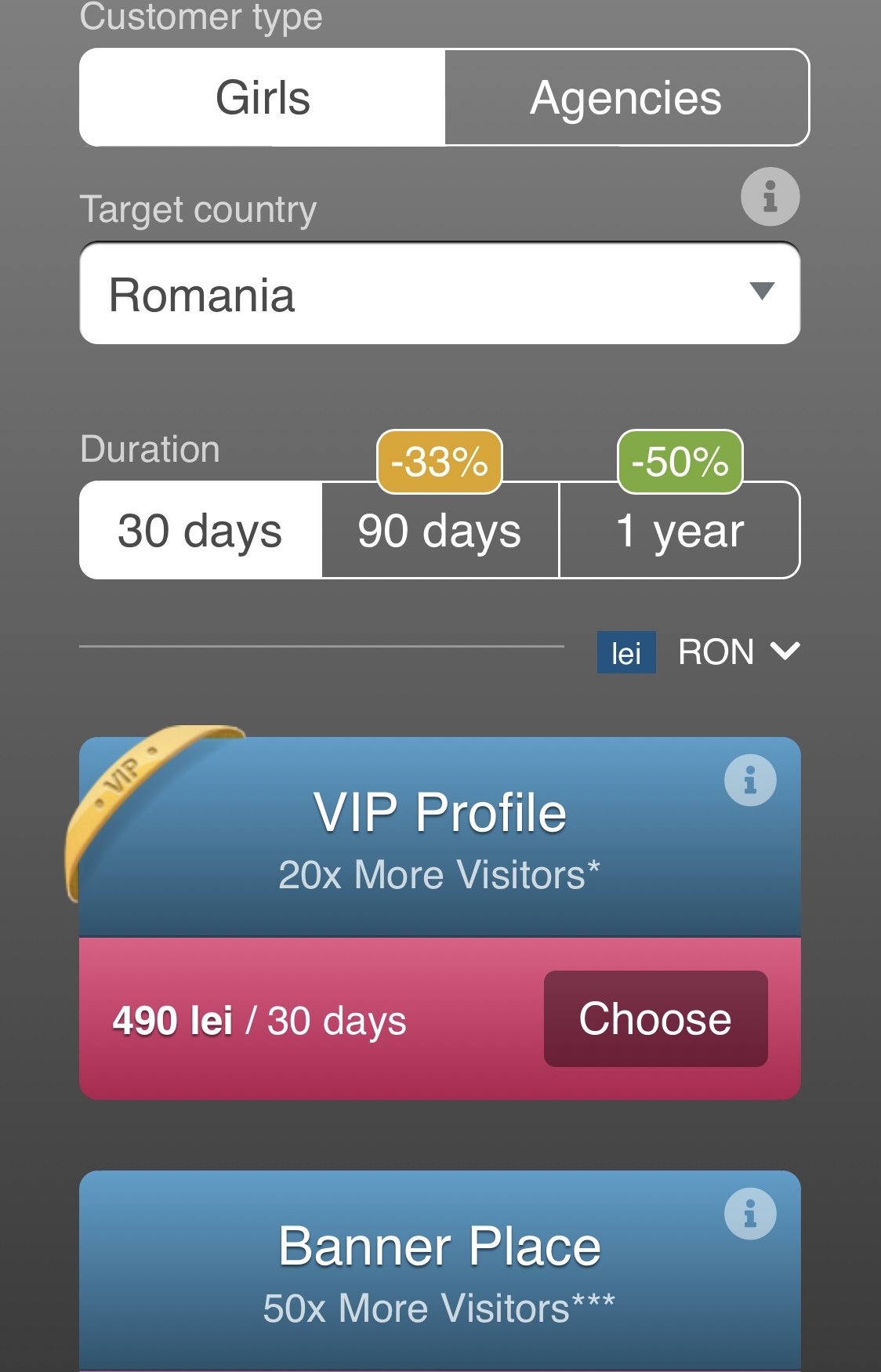Click the green -50% discount badge
The image size is (881, 1372).
click(x=680, y=462)
